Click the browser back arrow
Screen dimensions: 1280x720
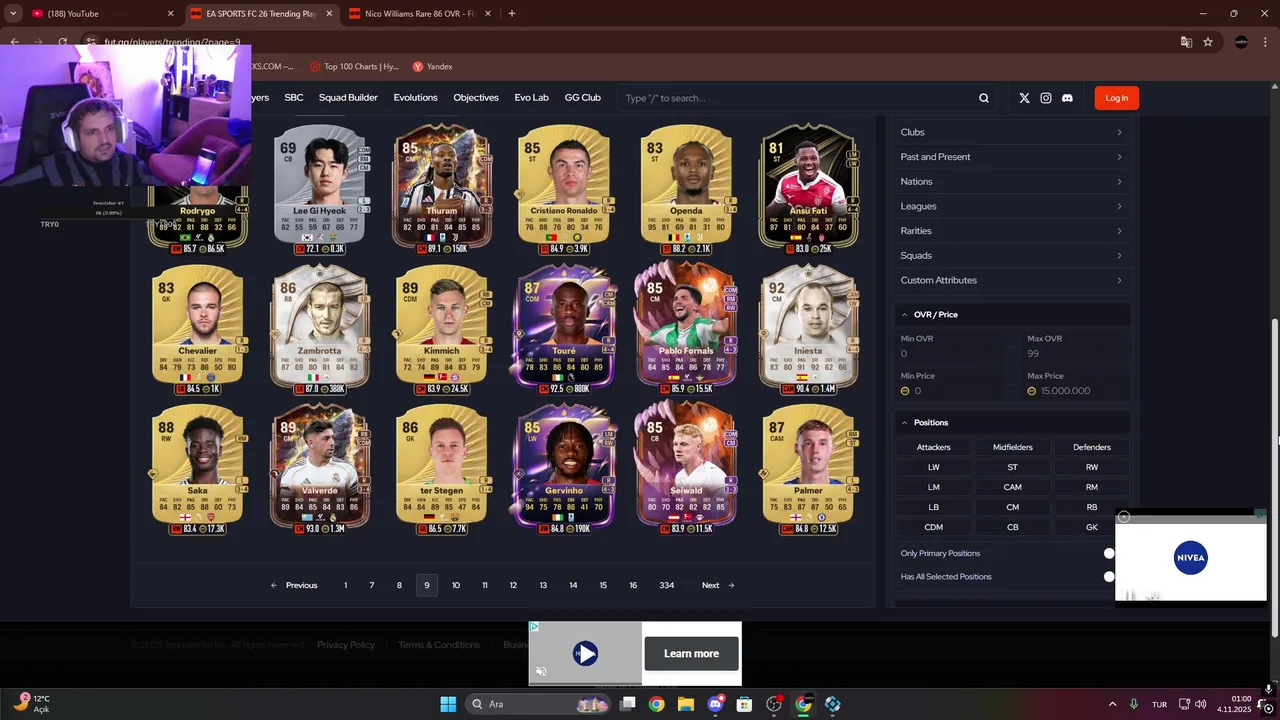[x=14, y=42]
